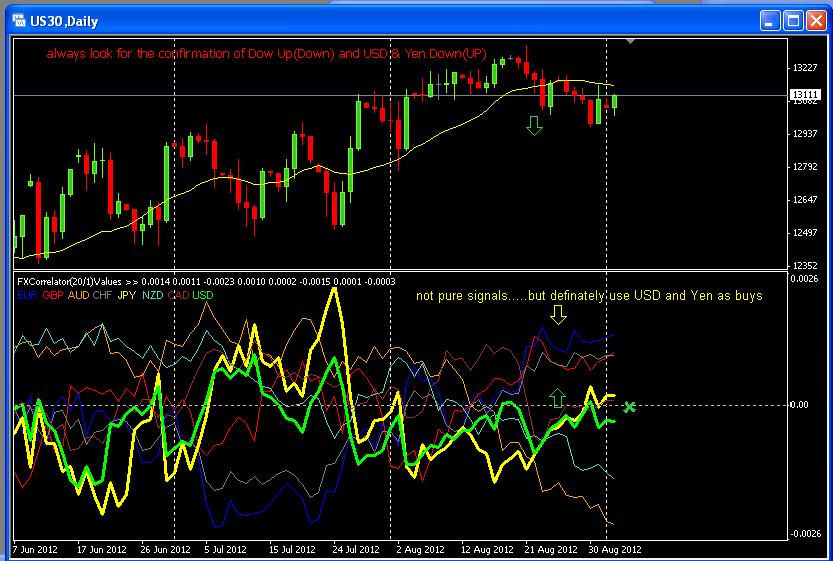Click the chart window icon beside US30,Daily
The width and height of the screenshot is (833, 561).
pos(19,21)
